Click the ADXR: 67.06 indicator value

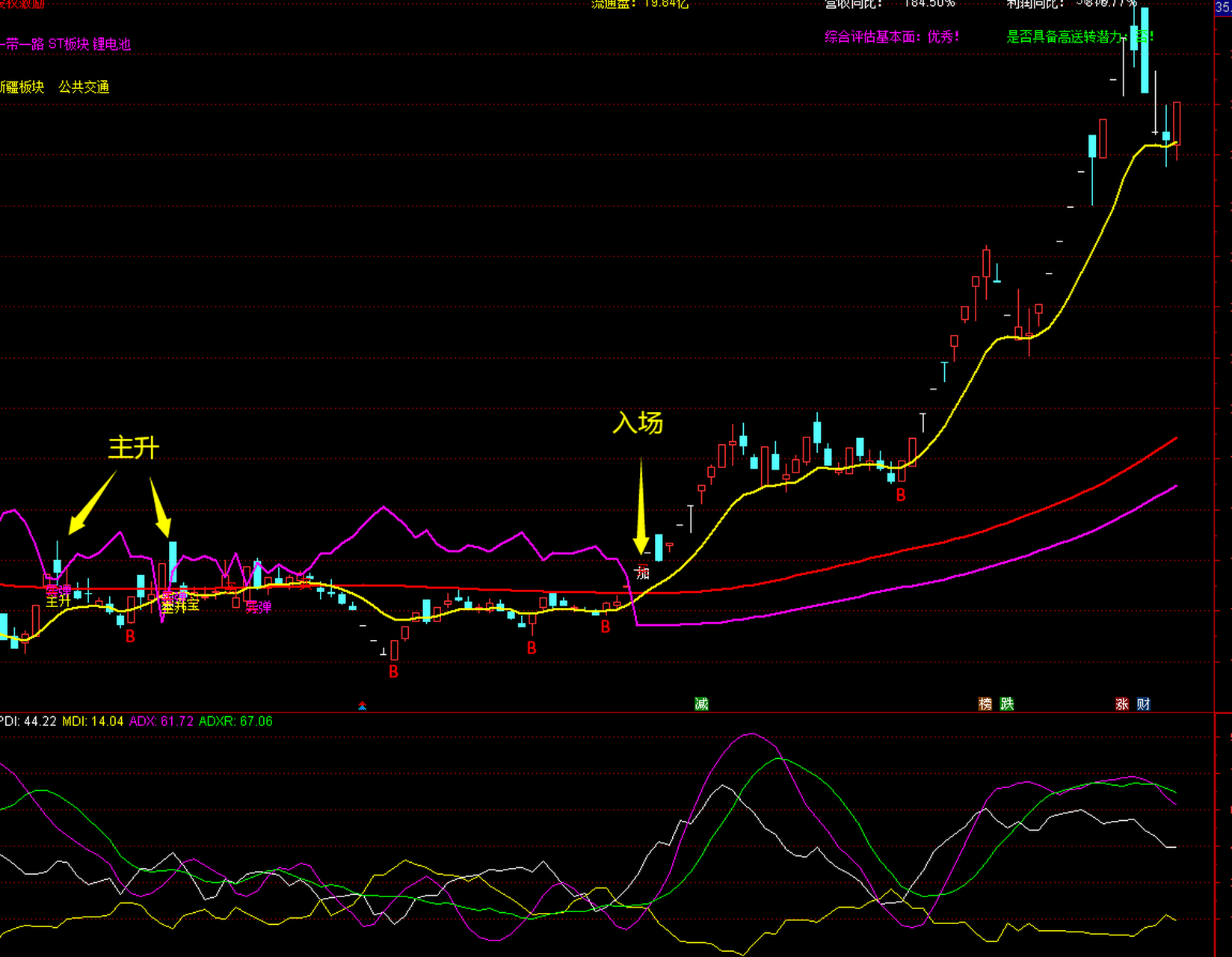(x=235, y=721)
